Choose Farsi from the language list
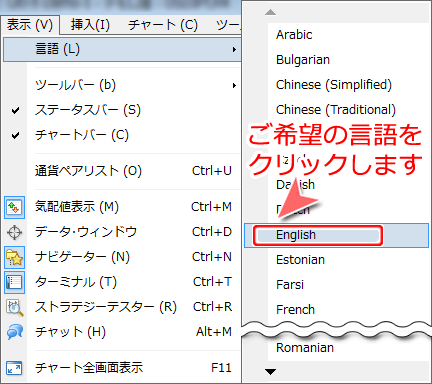This screenshot has width=432, height=384. tap(290, 285)
